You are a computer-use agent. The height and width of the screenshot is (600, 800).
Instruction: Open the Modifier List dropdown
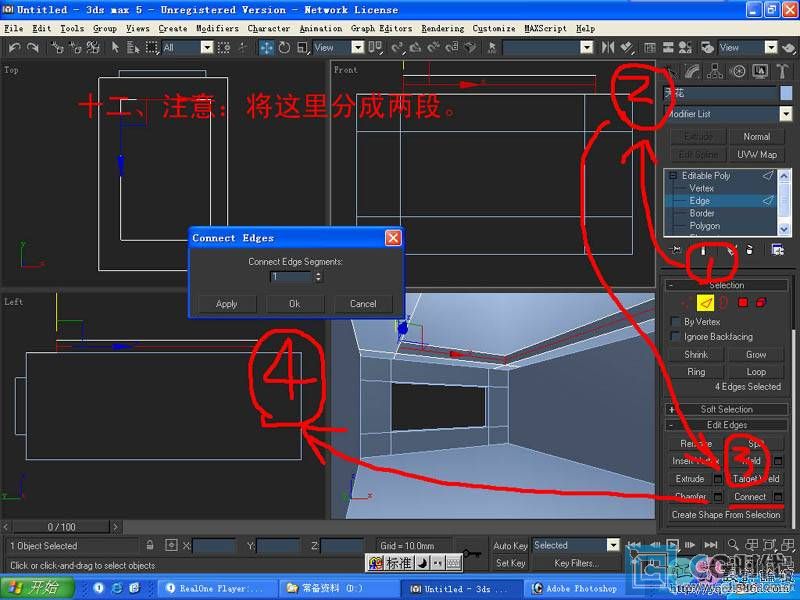coord(786,114)
